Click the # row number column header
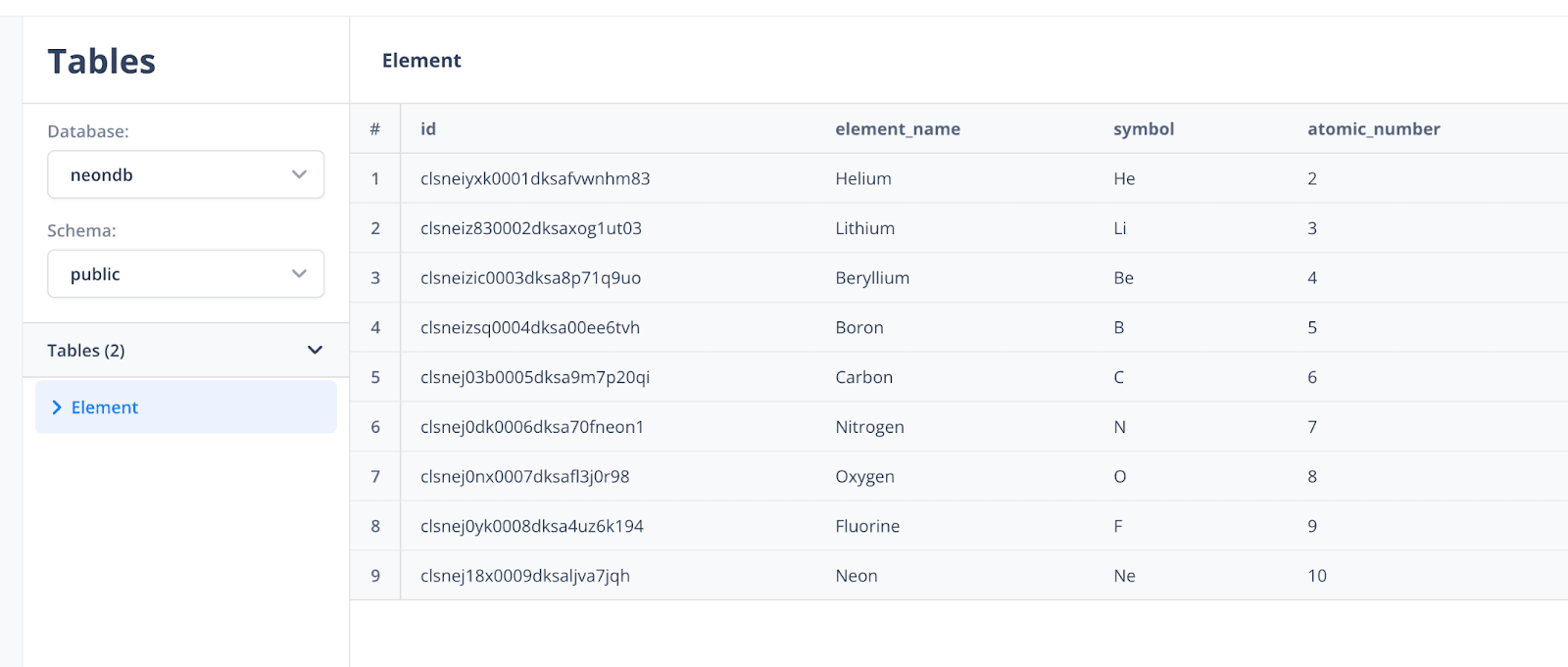Image resolution: width=1568 pixels, height=667 pixels. point(374,129)
